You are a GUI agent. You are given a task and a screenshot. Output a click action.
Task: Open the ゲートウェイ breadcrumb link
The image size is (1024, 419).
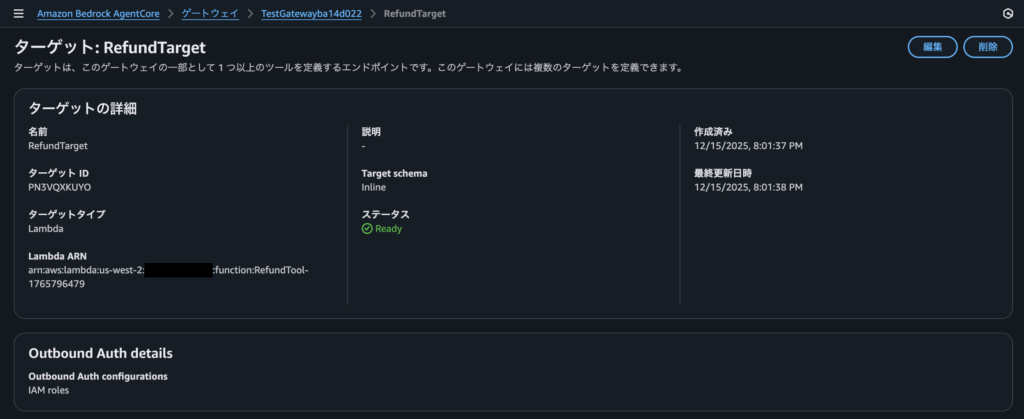coord(210,14)
